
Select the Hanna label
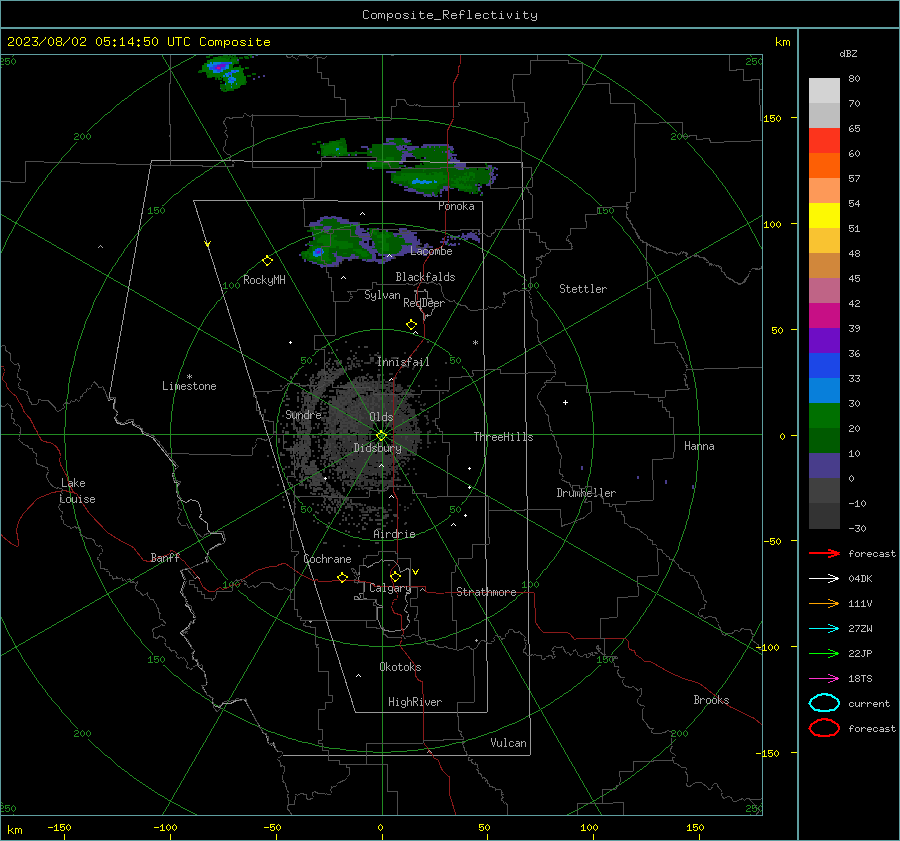point(699,446)
